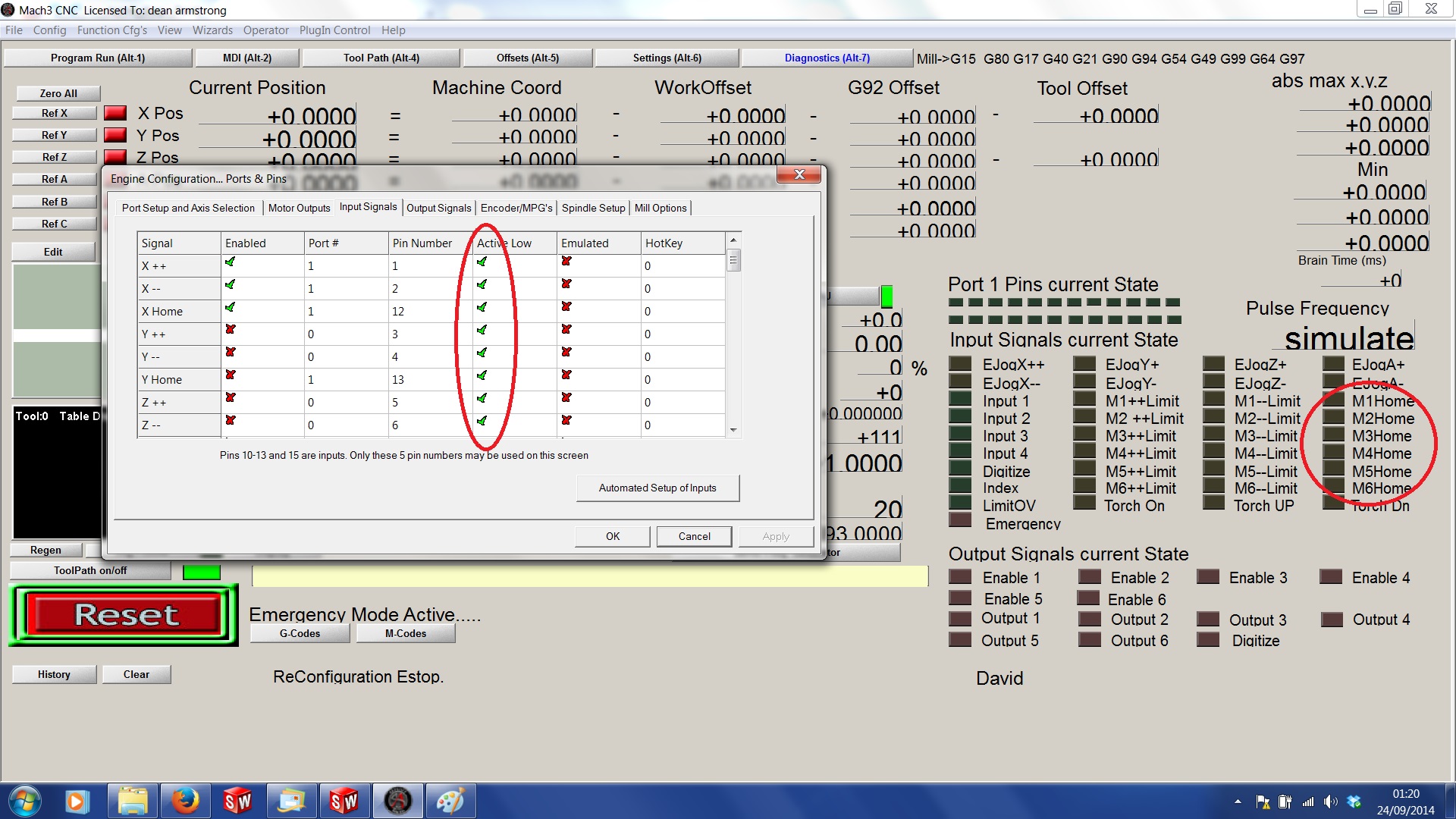Viewport: 1456px width, 819px height.
Task: Open the Mach3 icon in the taskbar
Action: [x=397, y=801]
